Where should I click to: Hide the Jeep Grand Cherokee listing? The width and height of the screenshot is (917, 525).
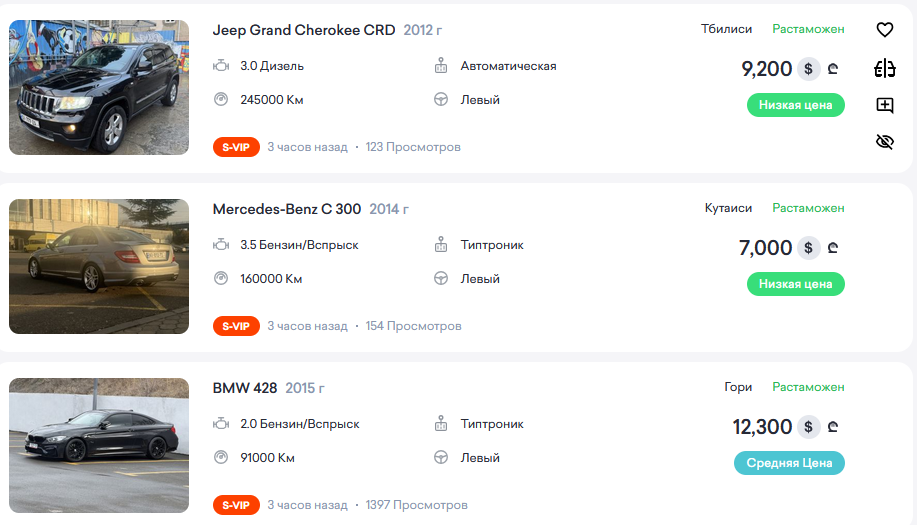click(884, 142)
